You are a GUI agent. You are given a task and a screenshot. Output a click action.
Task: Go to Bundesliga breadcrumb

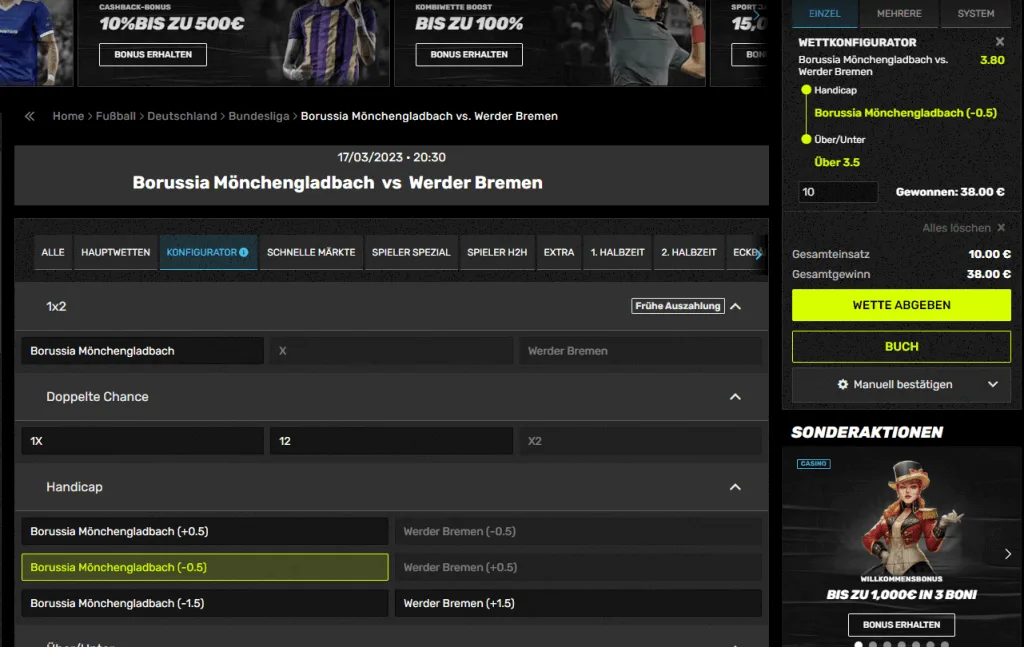(259, 116)
